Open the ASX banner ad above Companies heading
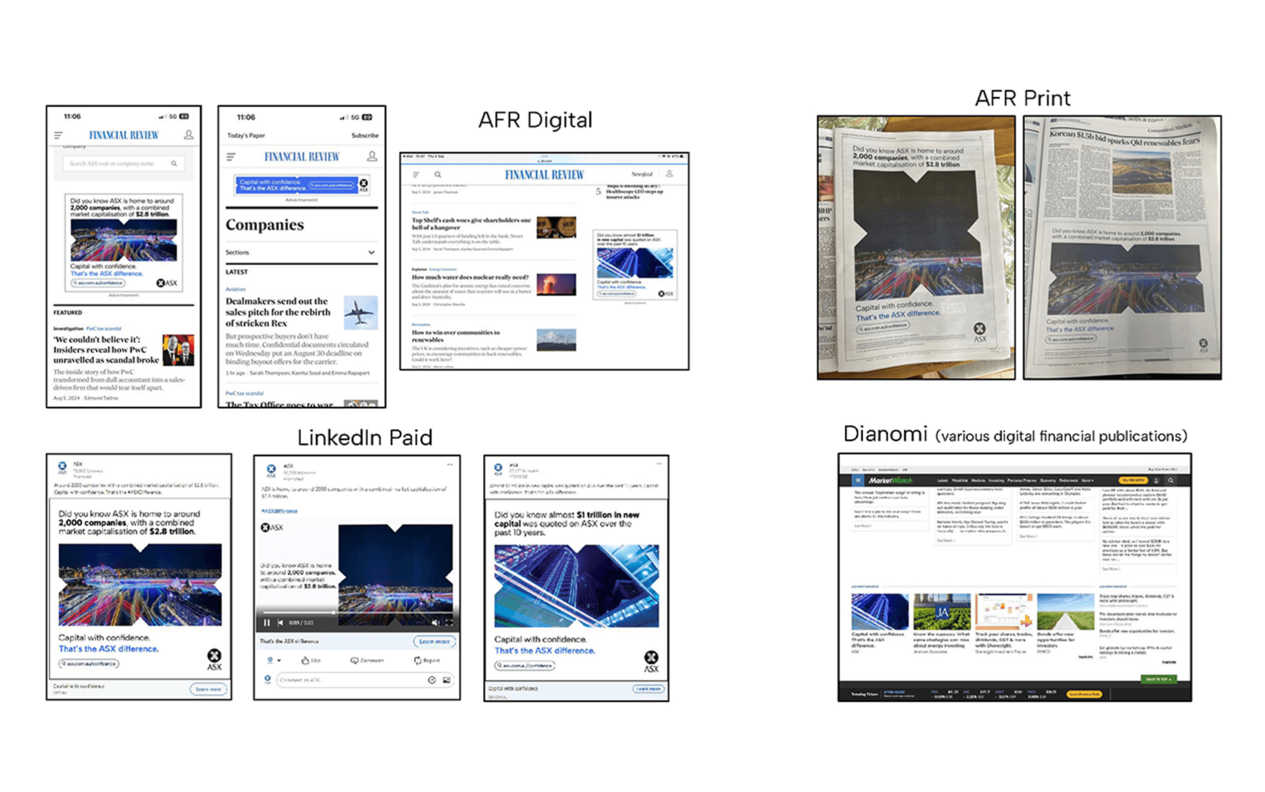The image size is (1265, 792). (301, 186)
